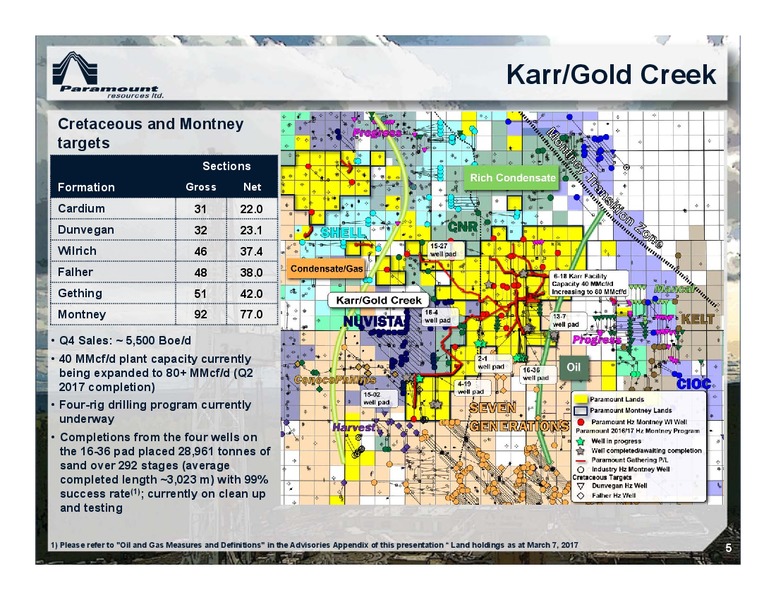Click the Karr/Gold Creek slide title
This screenshot has height=600, width=776.
pyautogui.click(x=611, y=75)
